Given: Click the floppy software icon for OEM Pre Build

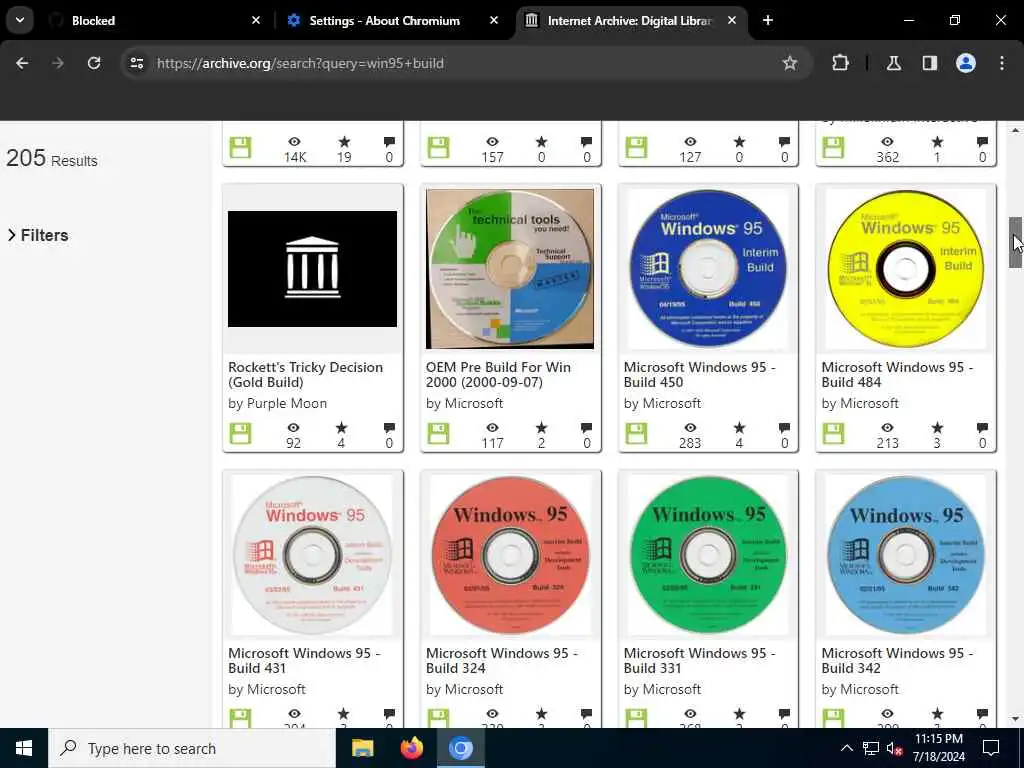Looking at the screenshot, I should (x=438, y=434).
